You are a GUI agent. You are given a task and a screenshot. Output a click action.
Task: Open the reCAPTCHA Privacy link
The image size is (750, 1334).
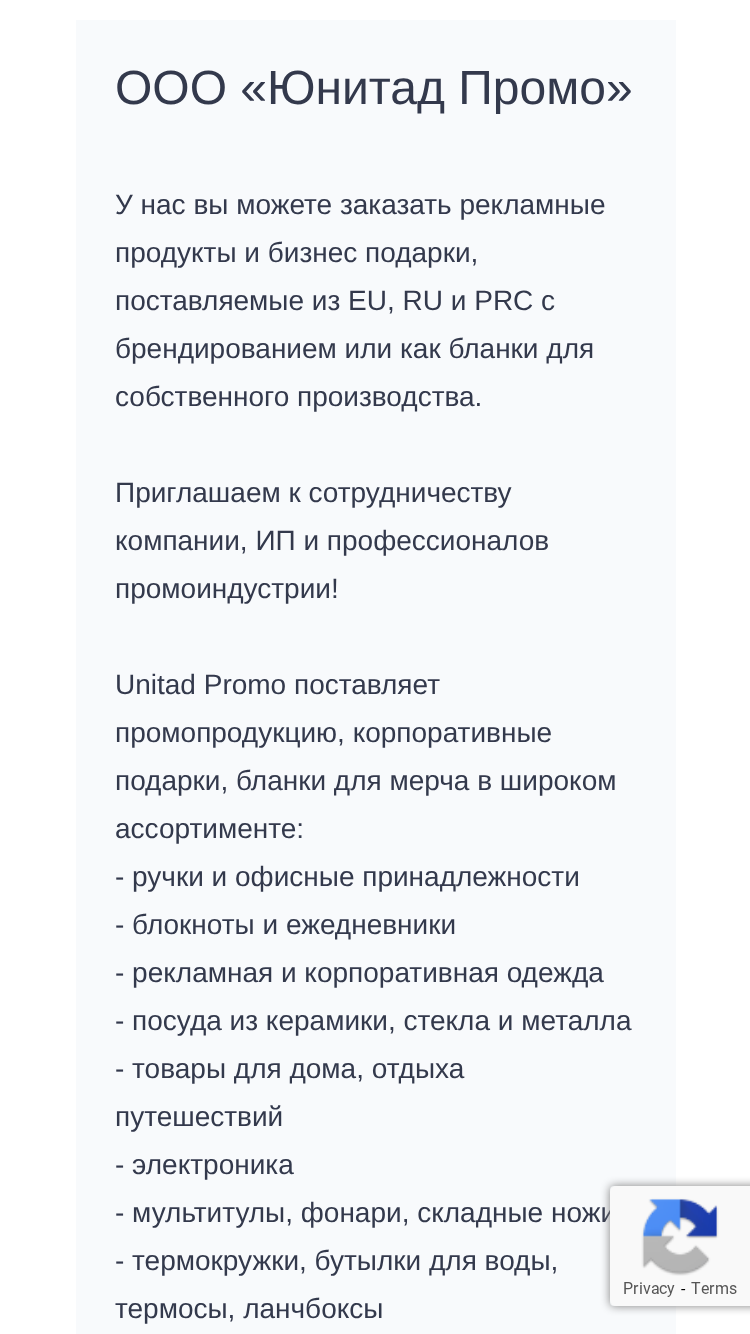648,1288
